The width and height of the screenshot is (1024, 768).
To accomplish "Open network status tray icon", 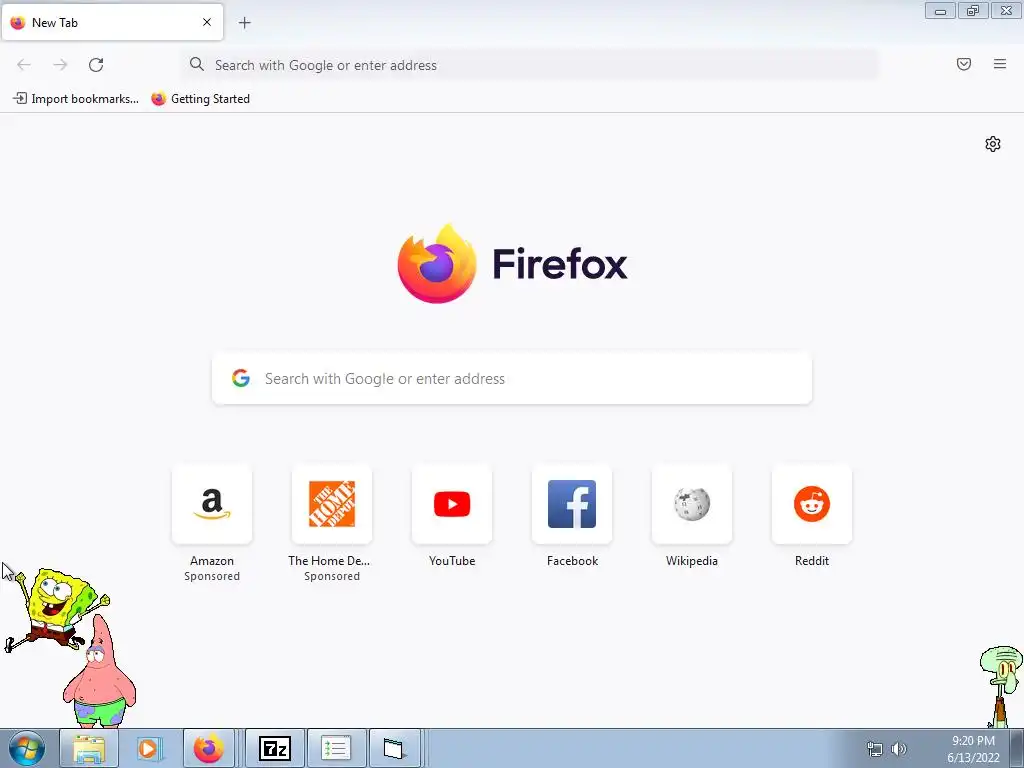I will (874, 749).
